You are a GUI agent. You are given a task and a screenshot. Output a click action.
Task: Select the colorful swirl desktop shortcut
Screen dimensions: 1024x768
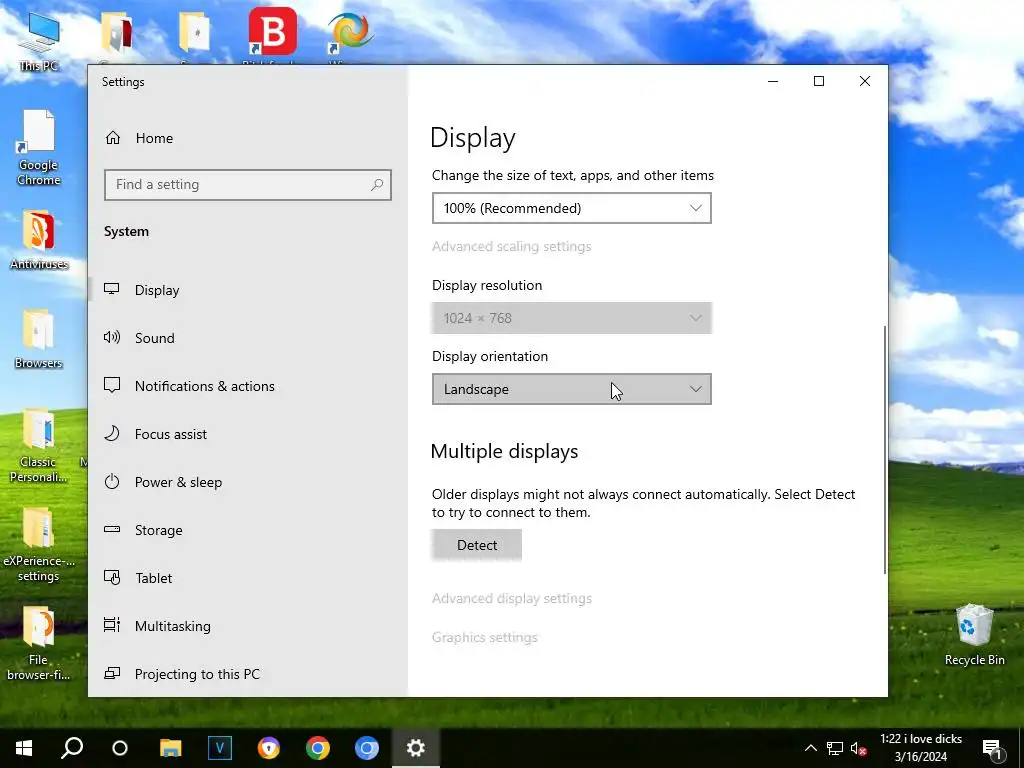tap(350, 33)
